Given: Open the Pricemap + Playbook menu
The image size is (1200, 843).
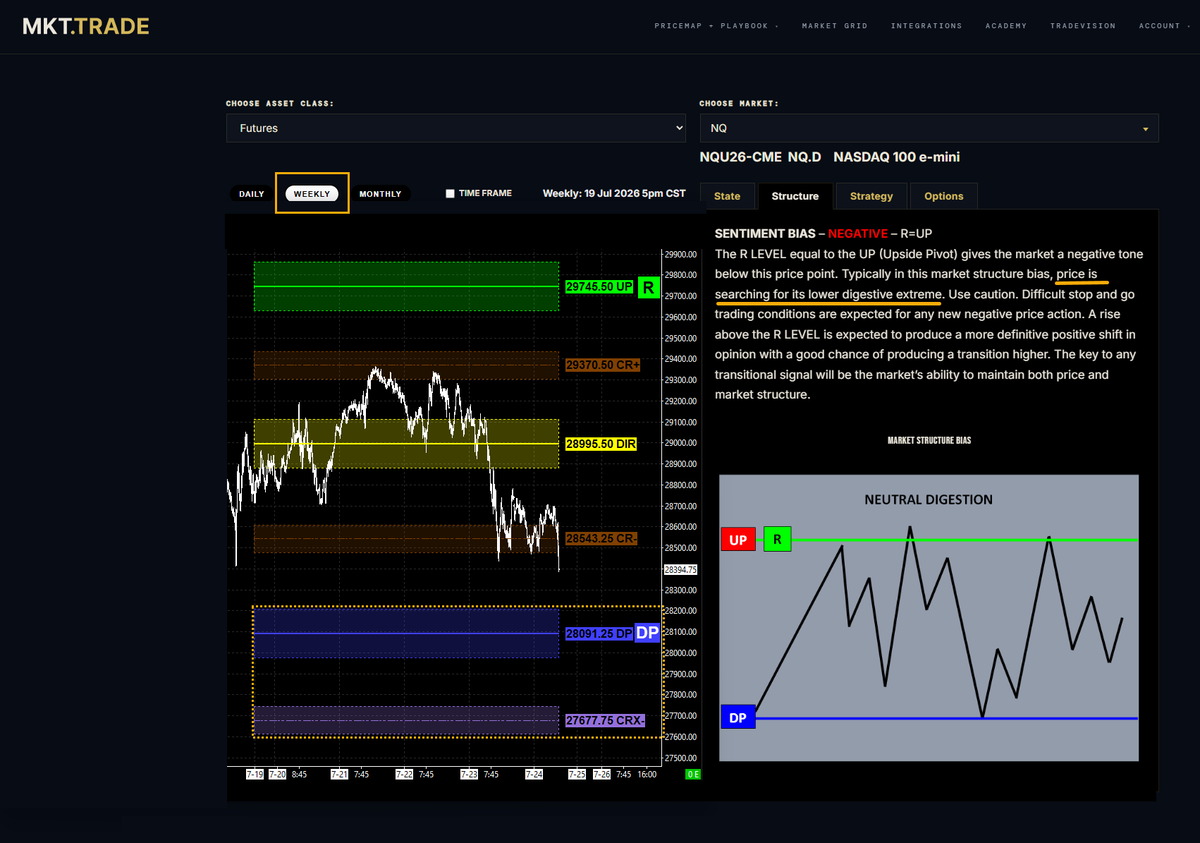Looking at the screenshot, I should pos(716,26).
